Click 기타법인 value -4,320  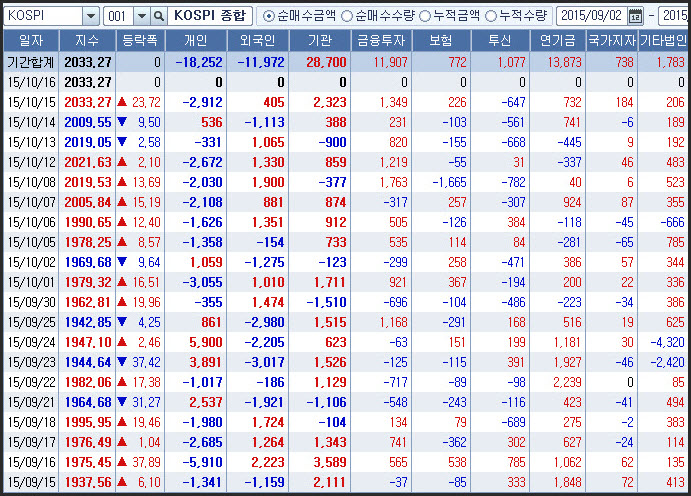[x=667, y=342]
